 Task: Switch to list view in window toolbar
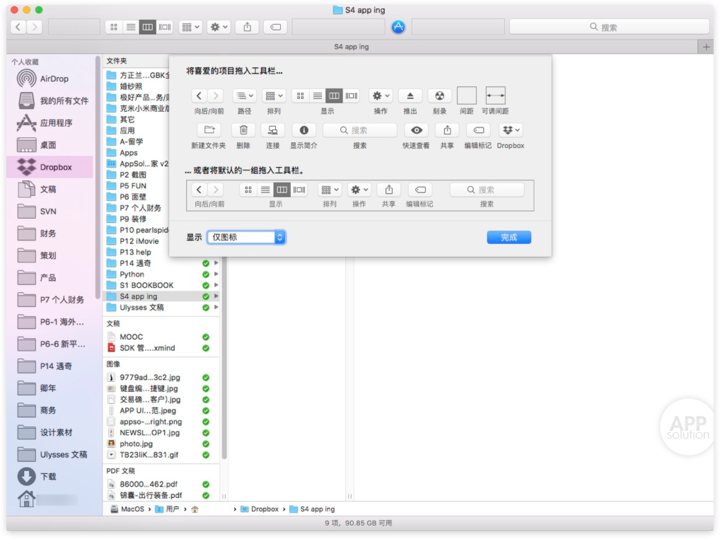pos(131,27)
